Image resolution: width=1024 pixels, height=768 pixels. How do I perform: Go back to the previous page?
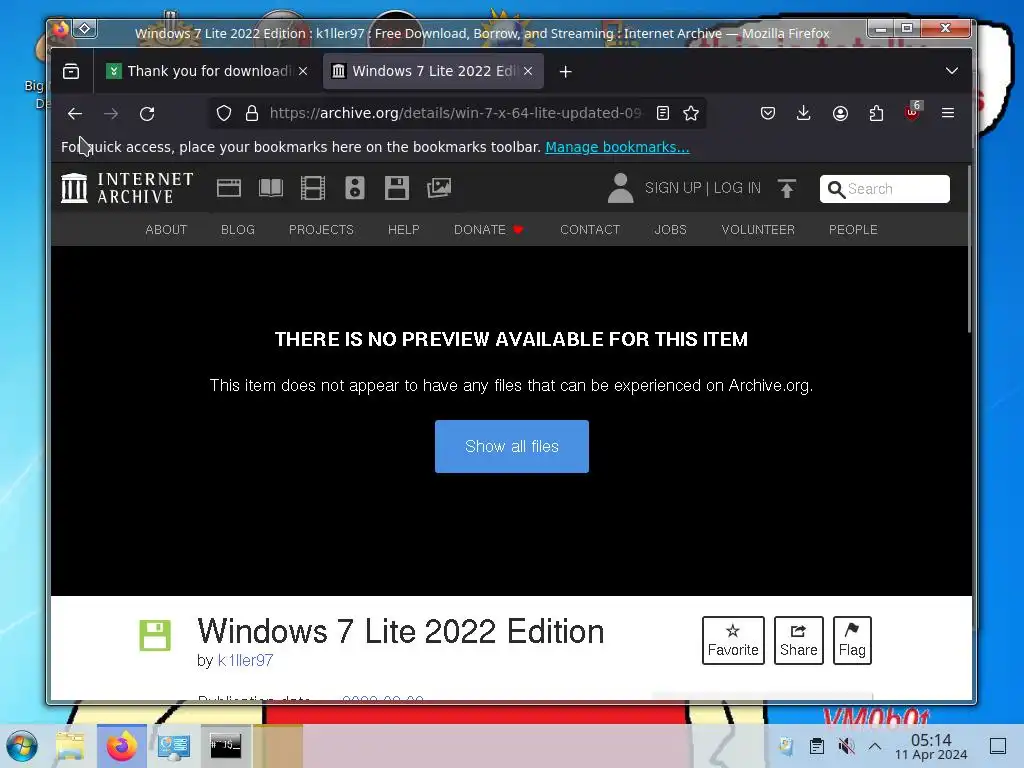(x=74, y=114)
